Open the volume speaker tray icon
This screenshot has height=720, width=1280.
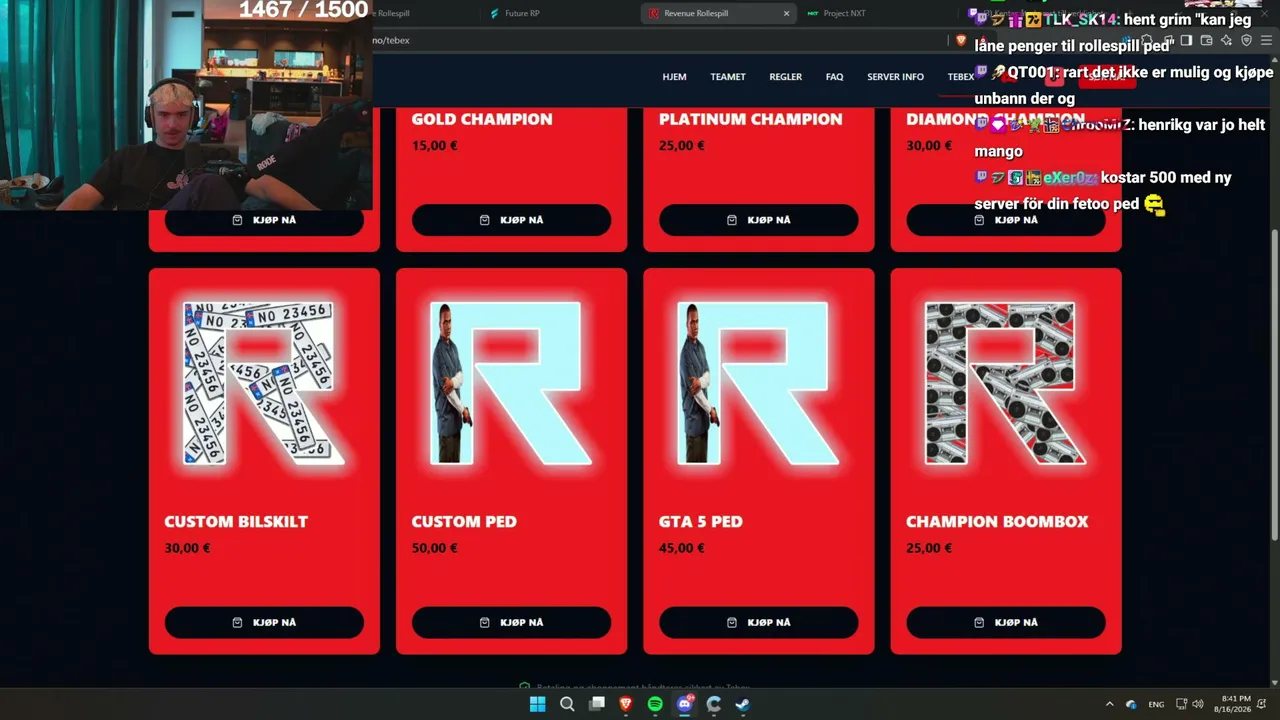(x=1198, y=704)
